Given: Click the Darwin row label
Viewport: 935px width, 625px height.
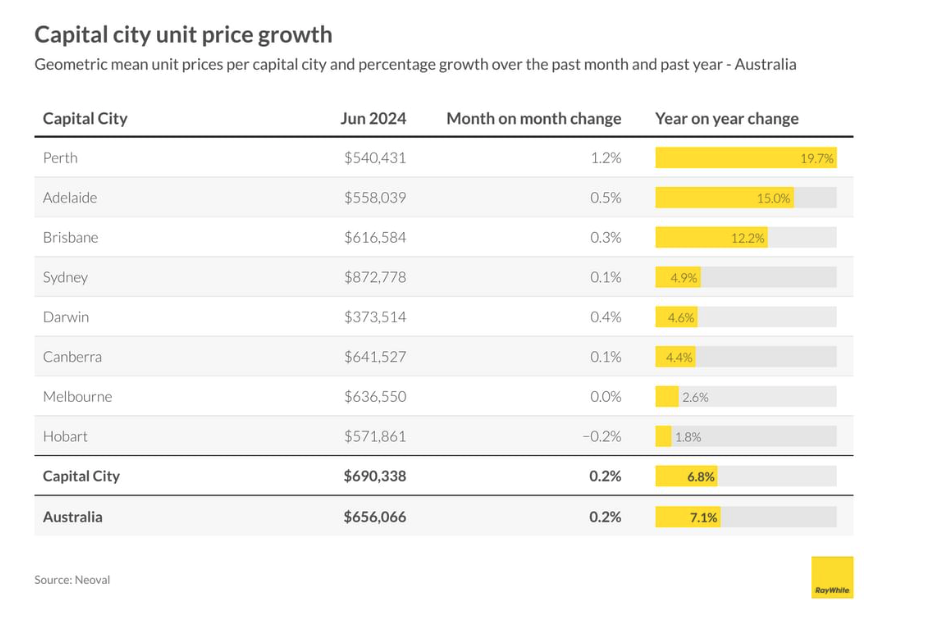Looking at the screenshot, I should click(66, 317).
